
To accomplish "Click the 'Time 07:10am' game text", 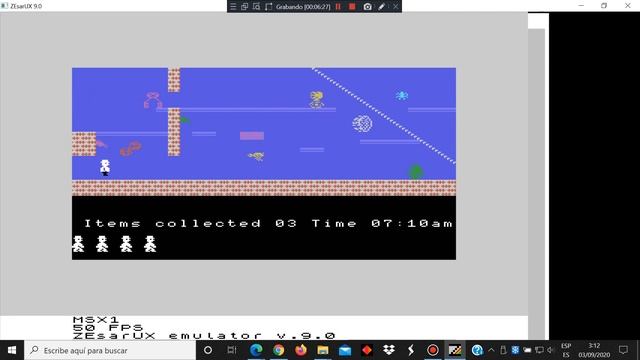I will coord(382,223).
